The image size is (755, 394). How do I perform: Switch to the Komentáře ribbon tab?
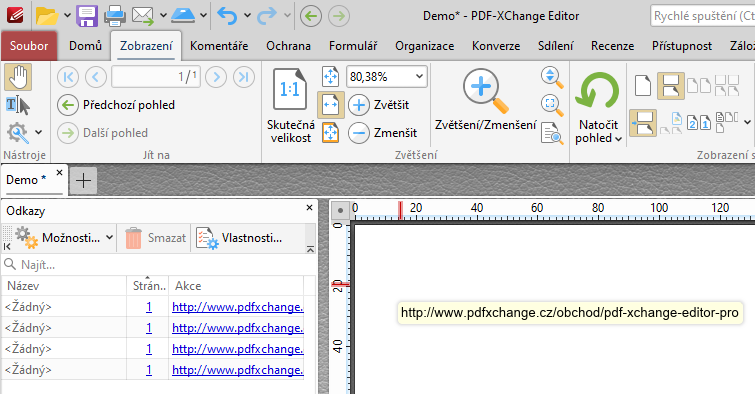pyautogui.click(x=219, y=46)
